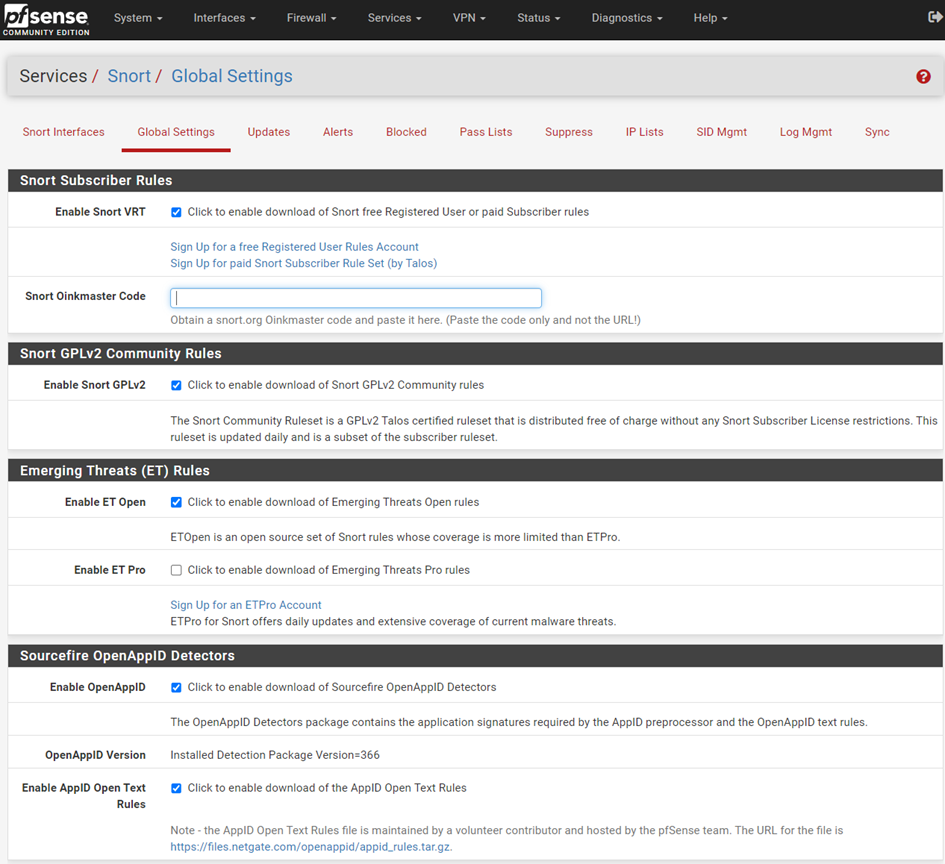The width and height of the screenshot is (945, 864).
Task: Open the Suppress tab
Action: (568, 132)
